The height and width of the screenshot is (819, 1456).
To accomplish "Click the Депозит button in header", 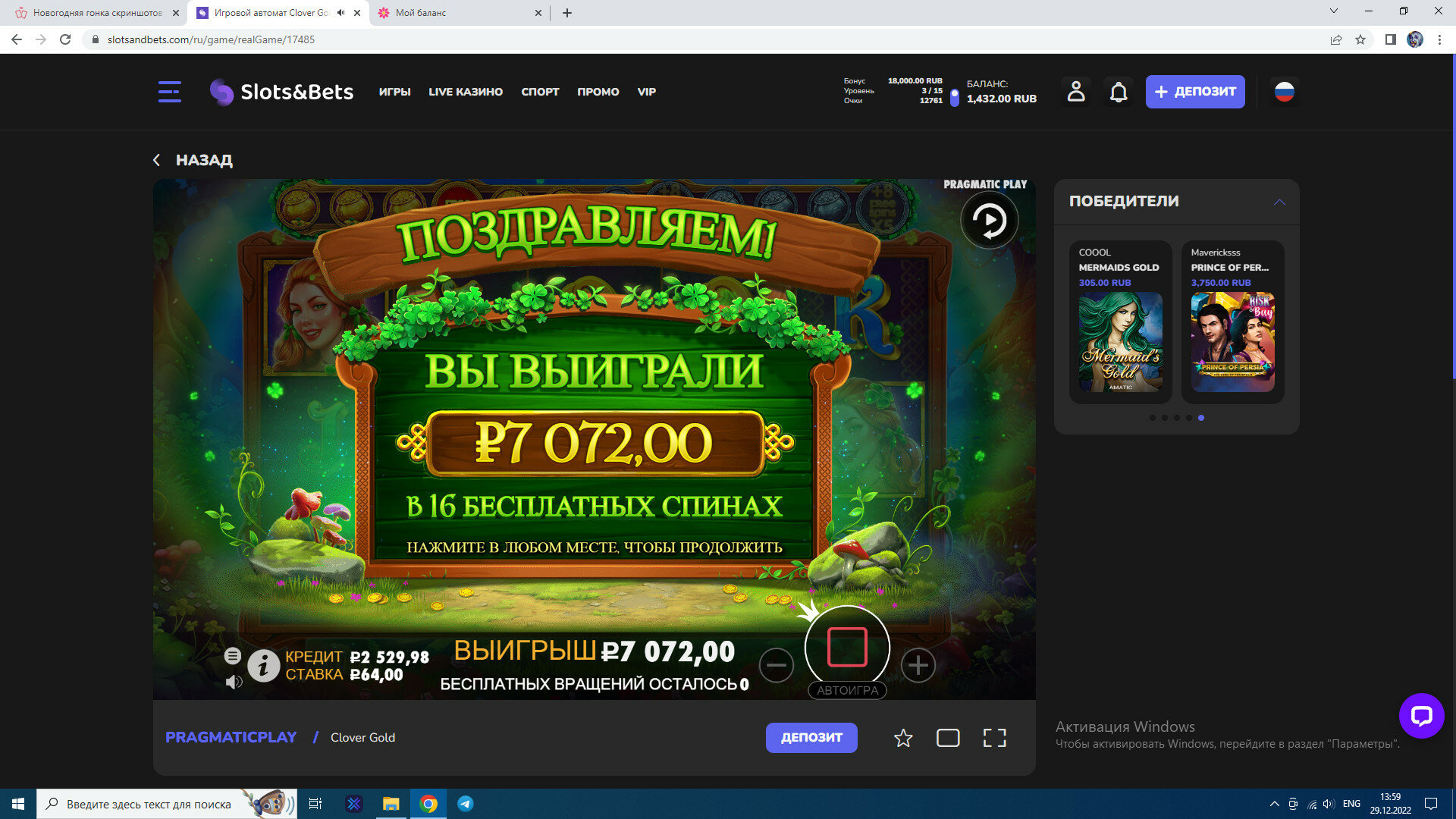I will point(1194,92).
